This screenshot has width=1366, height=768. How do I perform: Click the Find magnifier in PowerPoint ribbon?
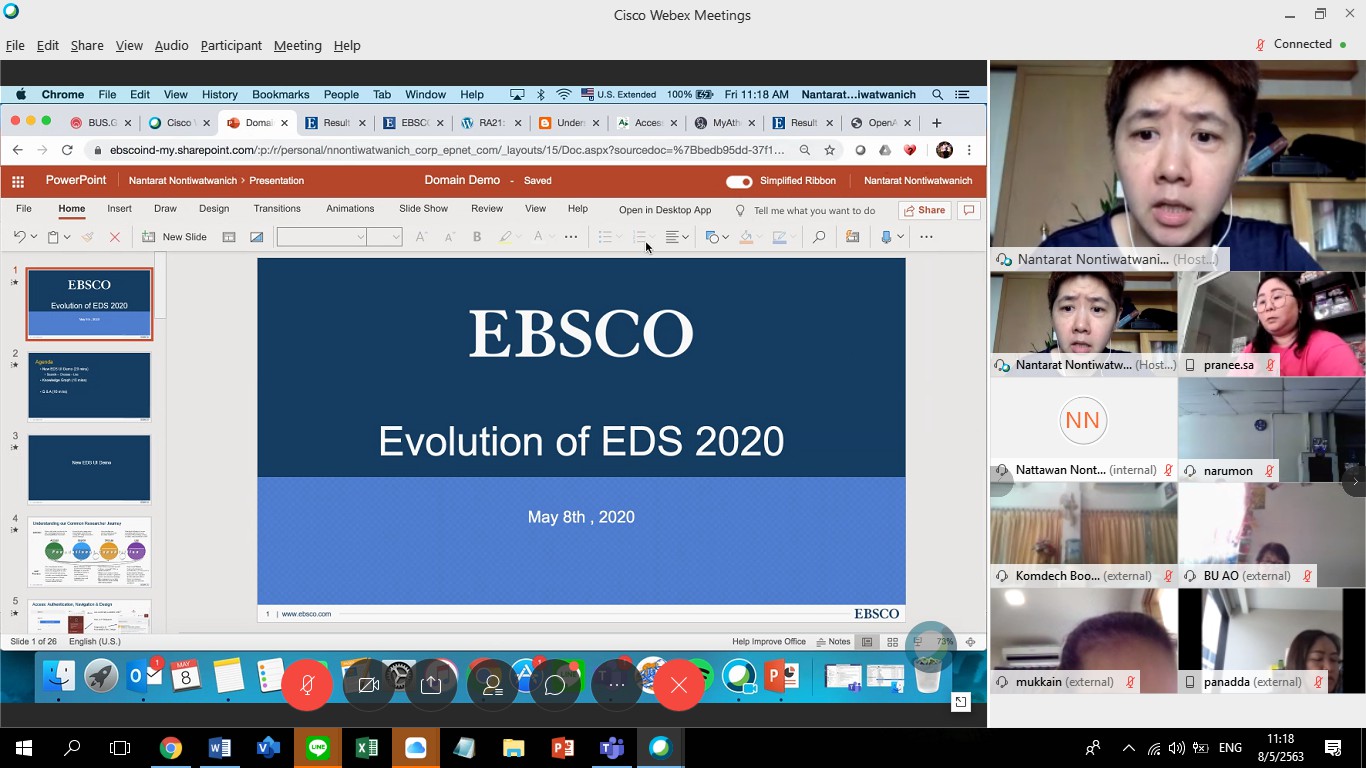tap(818, 237)
